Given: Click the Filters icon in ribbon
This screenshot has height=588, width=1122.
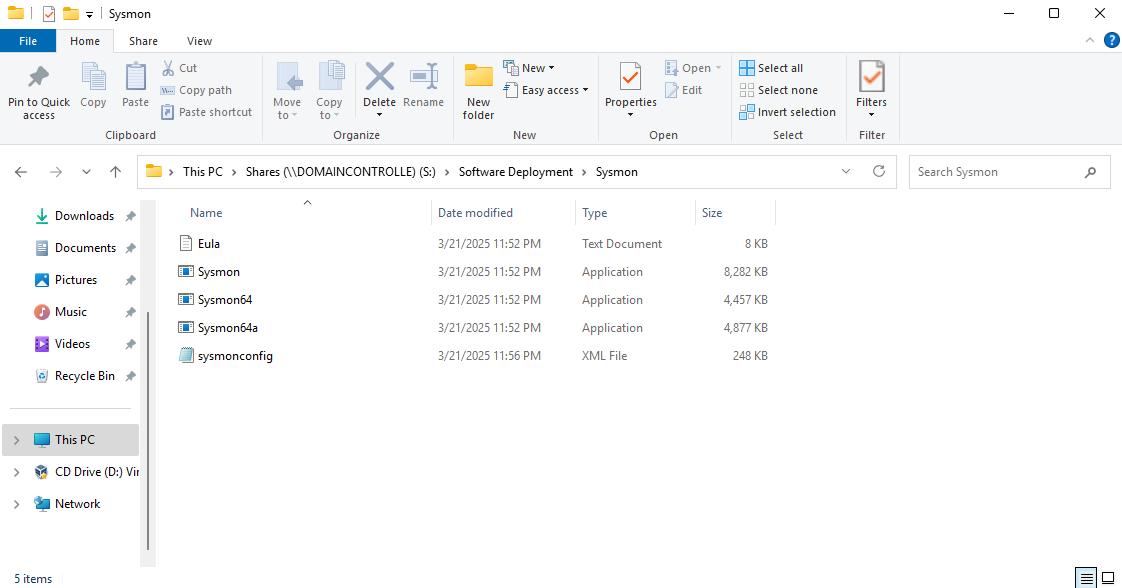Looking at the screenshot, I should coord(871,78).
